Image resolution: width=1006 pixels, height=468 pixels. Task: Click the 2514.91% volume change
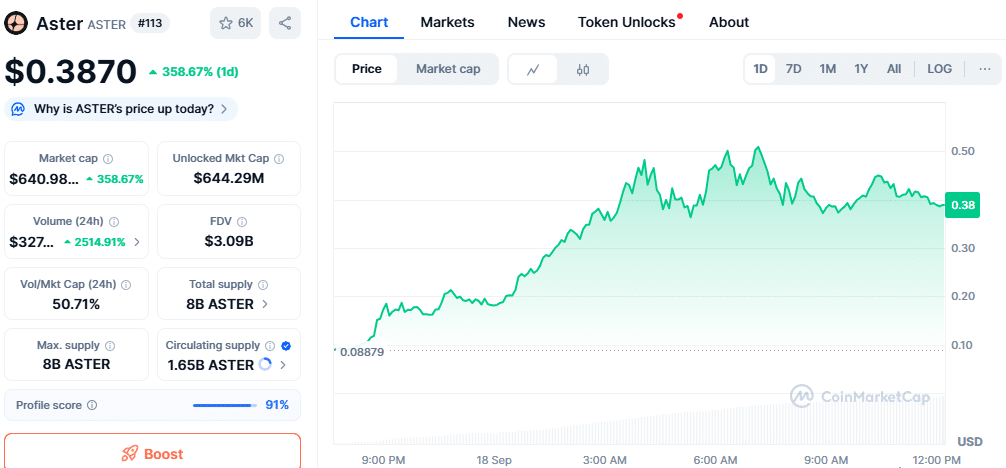click(101, 242)
